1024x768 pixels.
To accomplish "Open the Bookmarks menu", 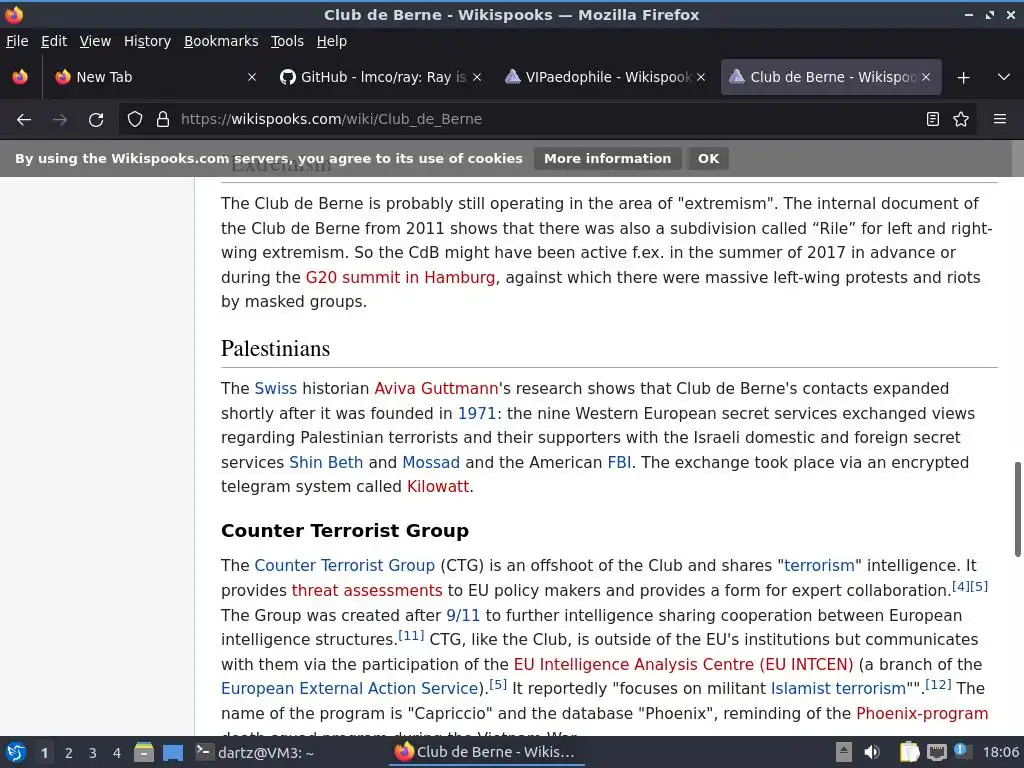I will coord(221,41).
